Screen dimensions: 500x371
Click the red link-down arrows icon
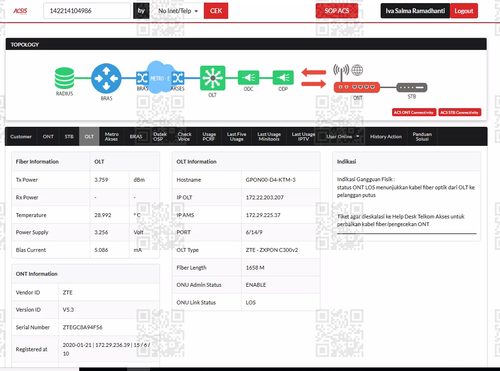[x=313, y=78]
